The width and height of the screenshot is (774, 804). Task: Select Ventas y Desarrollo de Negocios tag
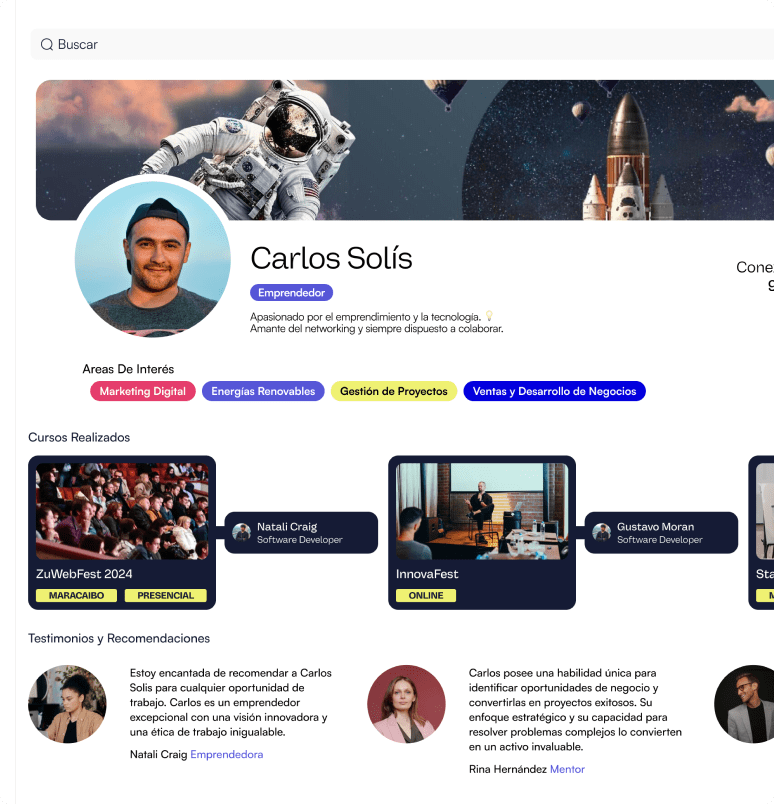coord(554,391)
